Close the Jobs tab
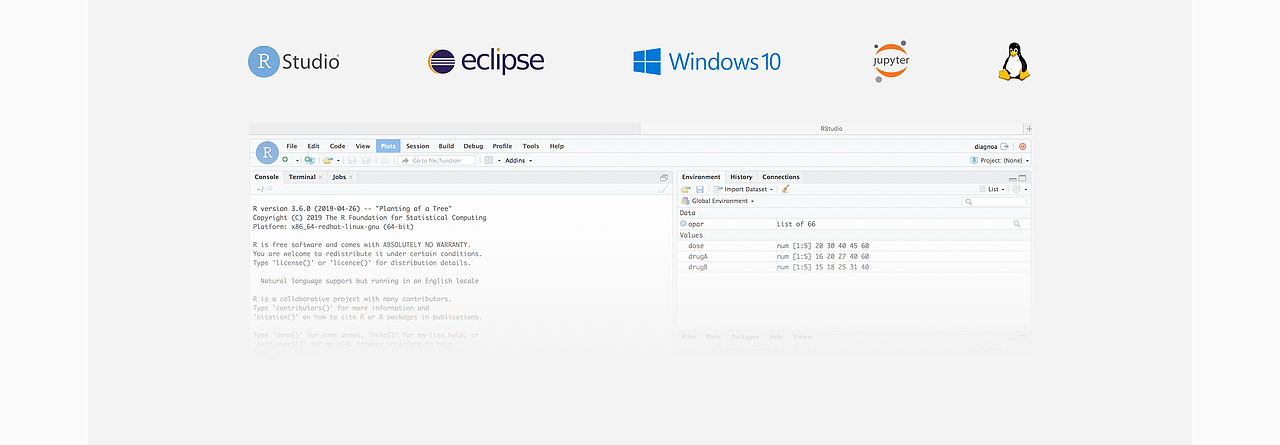The height and width of the screenshot is (445, 1280). point(350,177)
